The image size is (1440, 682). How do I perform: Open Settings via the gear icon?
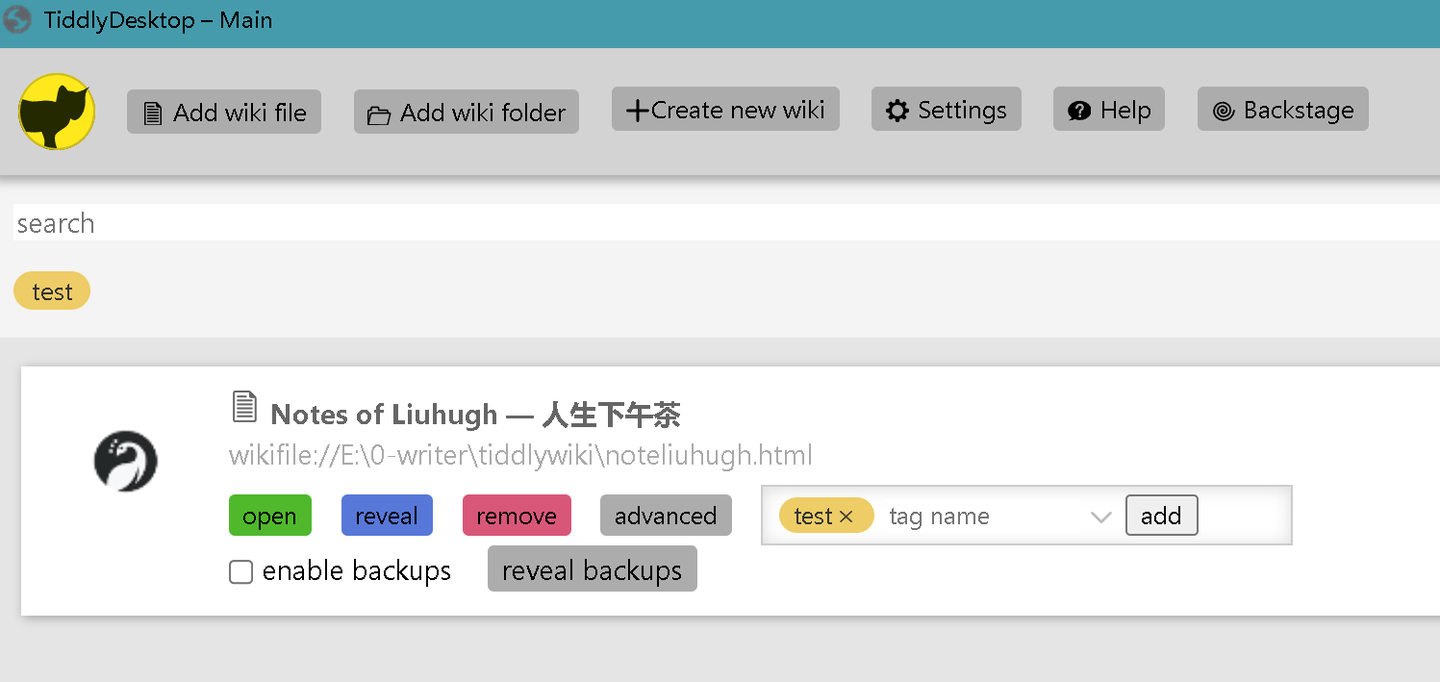897,109
